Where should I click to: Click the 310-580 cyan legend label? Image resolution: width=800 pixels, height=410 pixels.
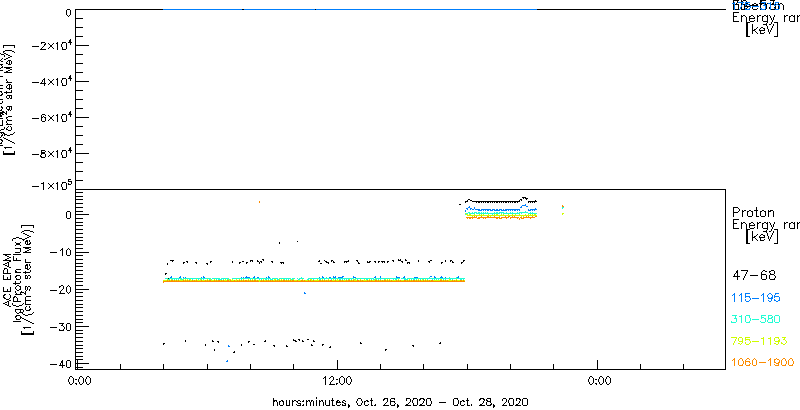tap(756, 320)
